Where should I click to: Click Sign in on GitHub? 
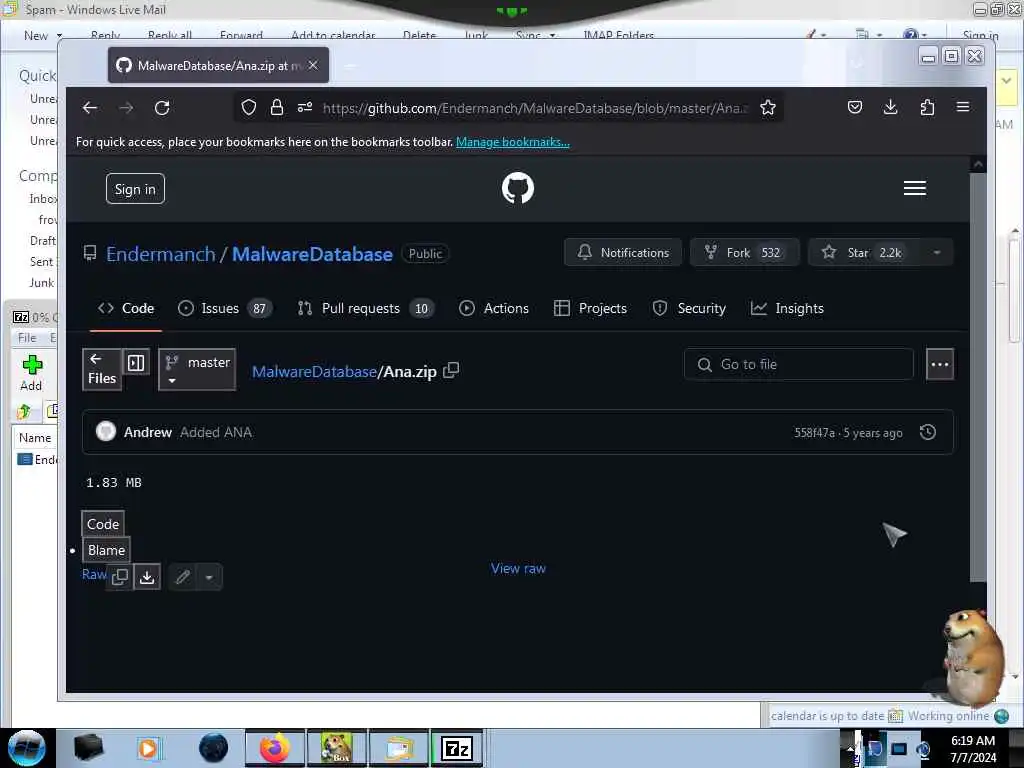coord(135,189)
